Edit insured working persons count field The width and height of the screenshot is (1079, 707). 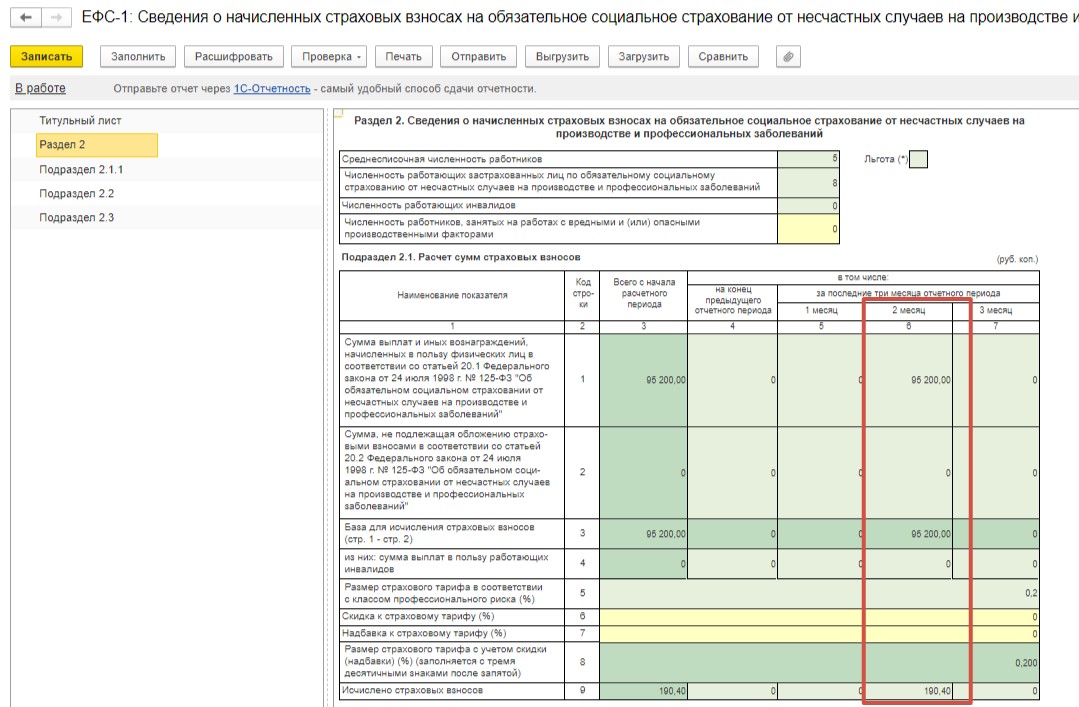coord(808,182)
